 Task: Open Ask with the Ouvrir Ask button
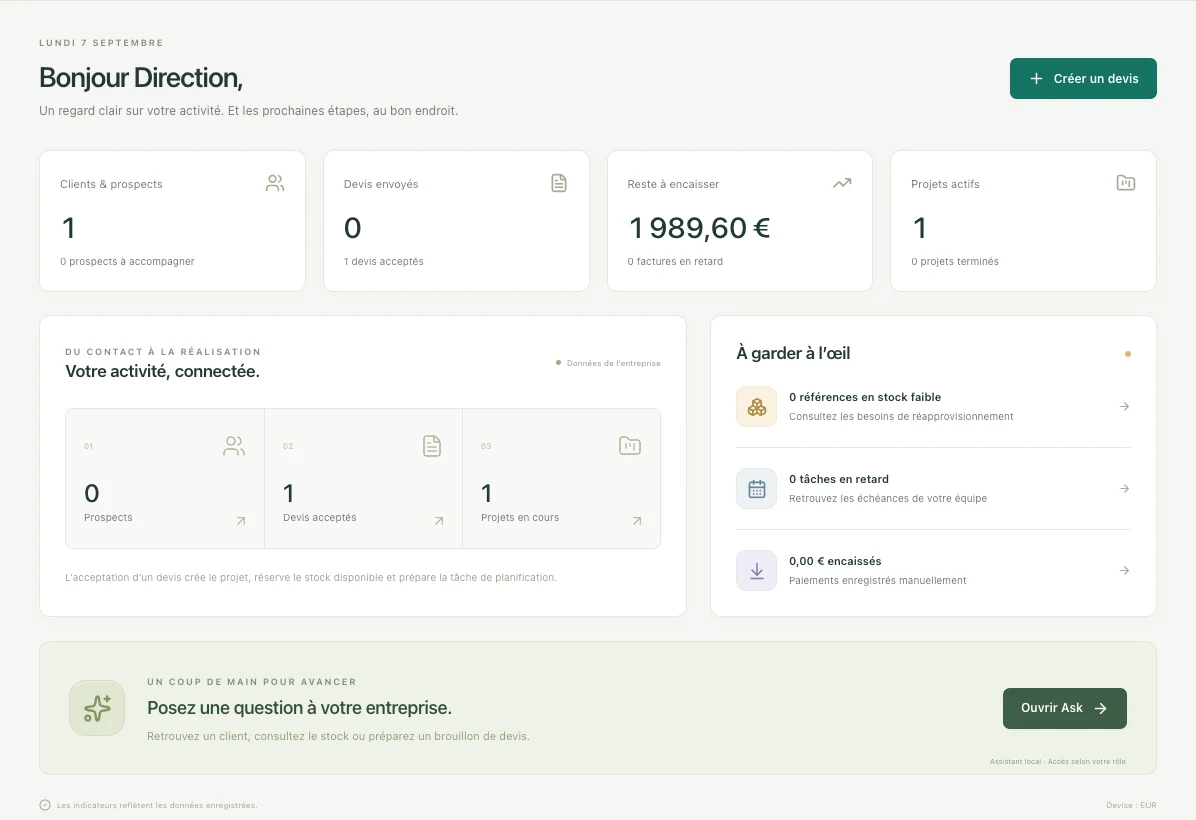[x=1064, y=708]
